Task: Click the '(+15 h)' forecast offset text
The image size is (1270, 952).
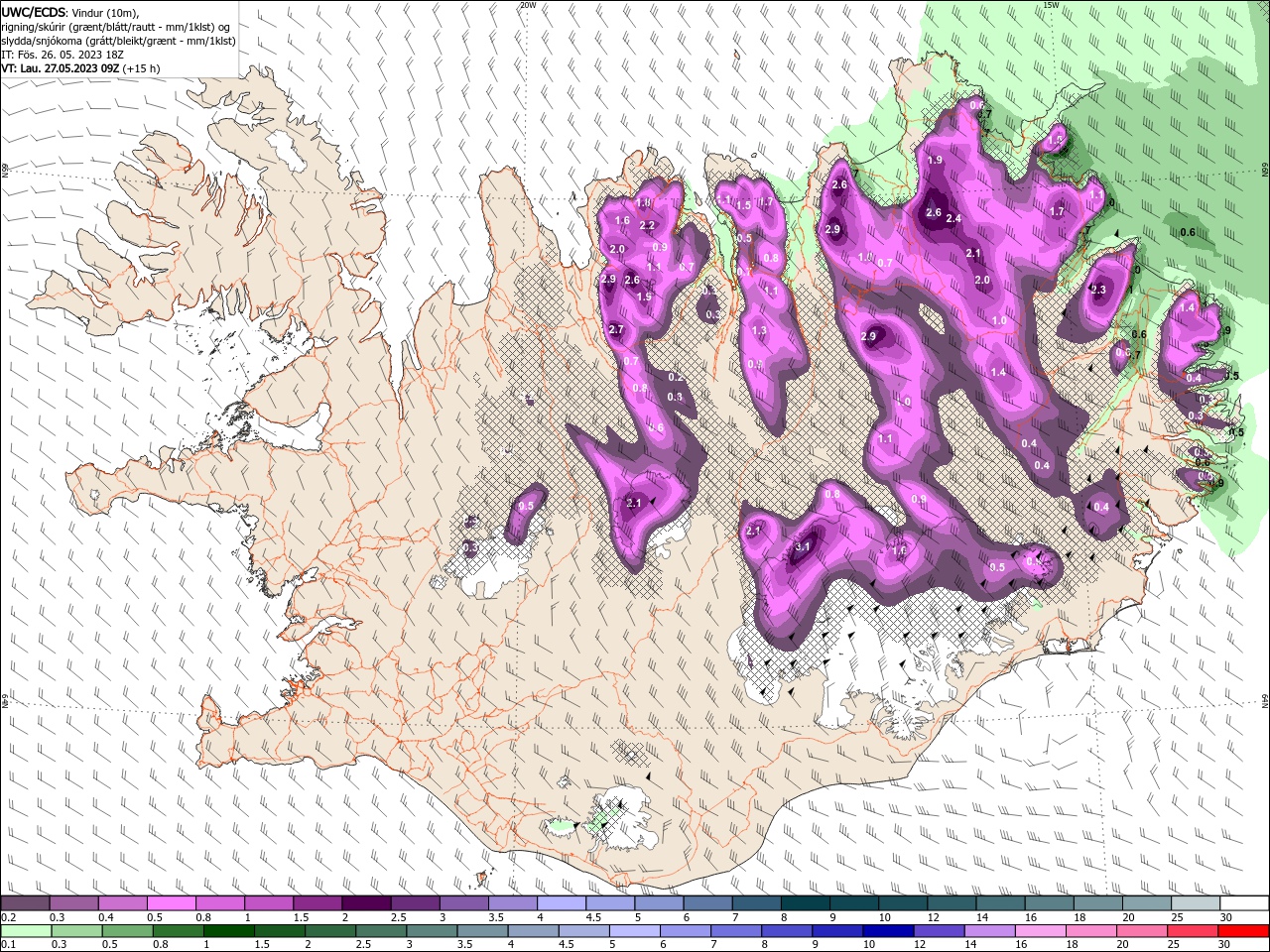Action: 141,68
